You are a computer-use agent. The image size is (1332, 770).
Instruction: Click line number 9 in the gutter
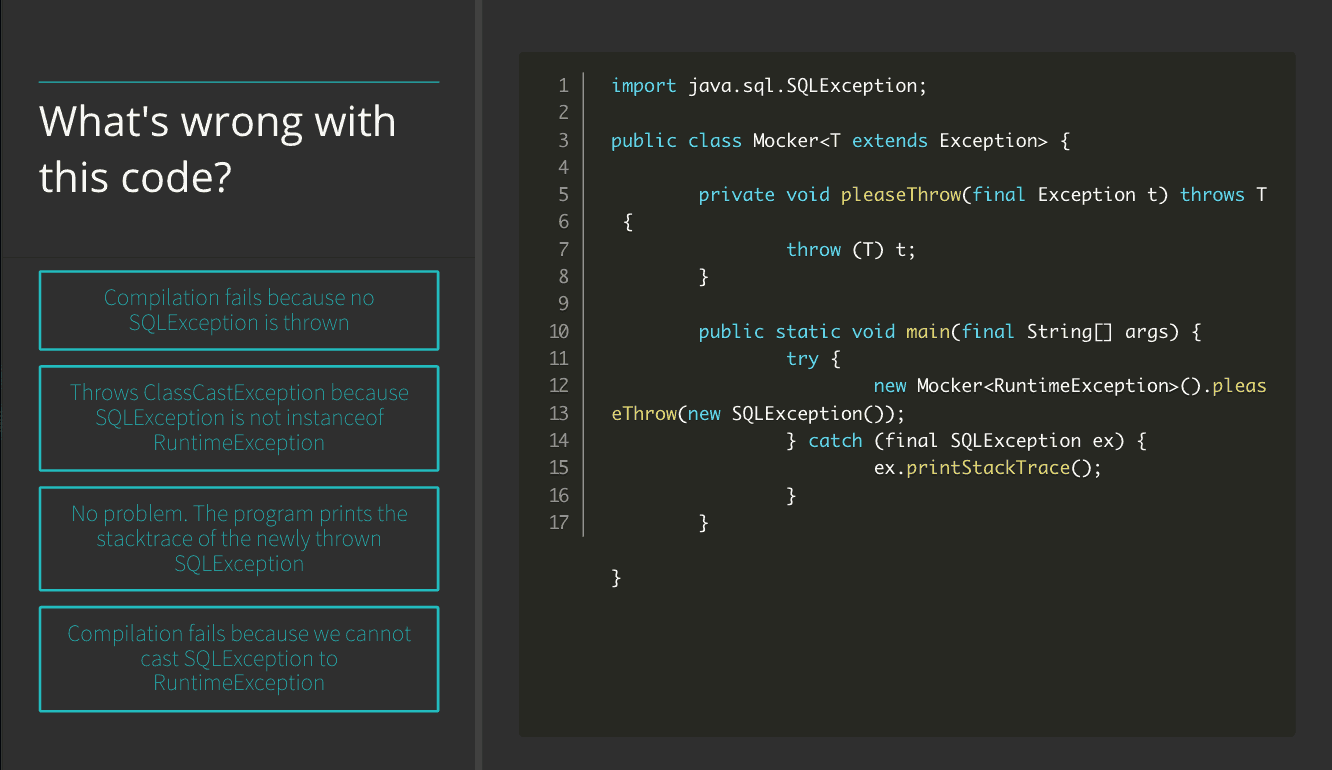point(563,304)
